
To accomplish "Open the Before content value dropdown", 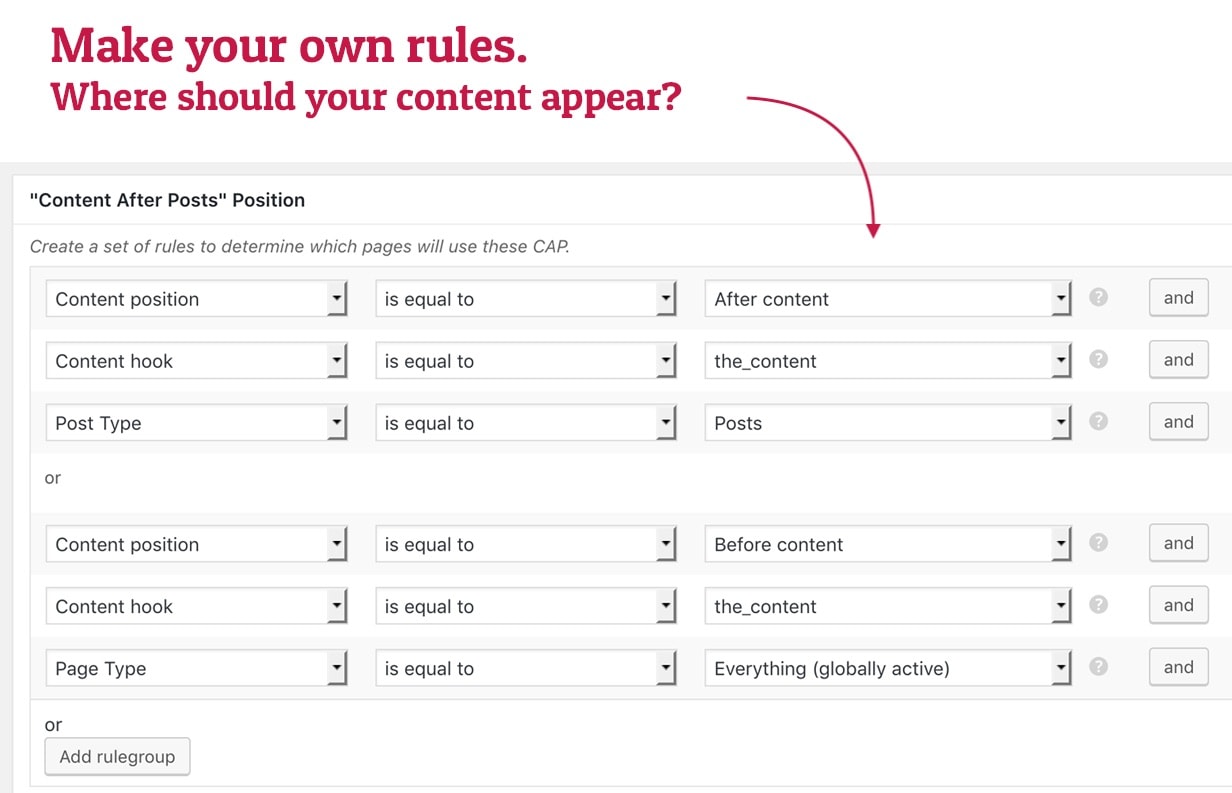I will (x=888, y=545).
